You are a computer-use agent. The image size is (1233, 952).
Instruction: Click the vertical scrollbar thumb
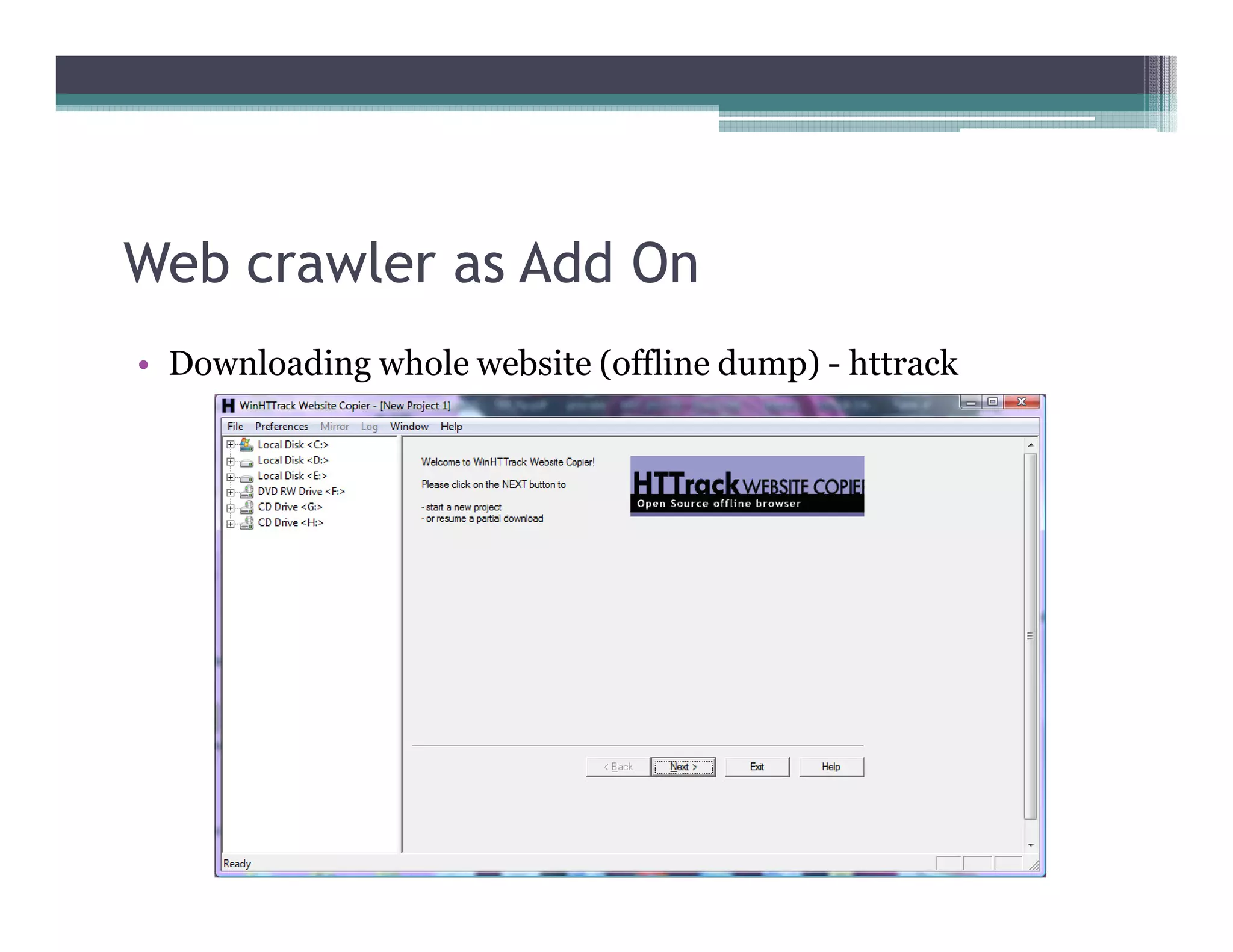1031,635
